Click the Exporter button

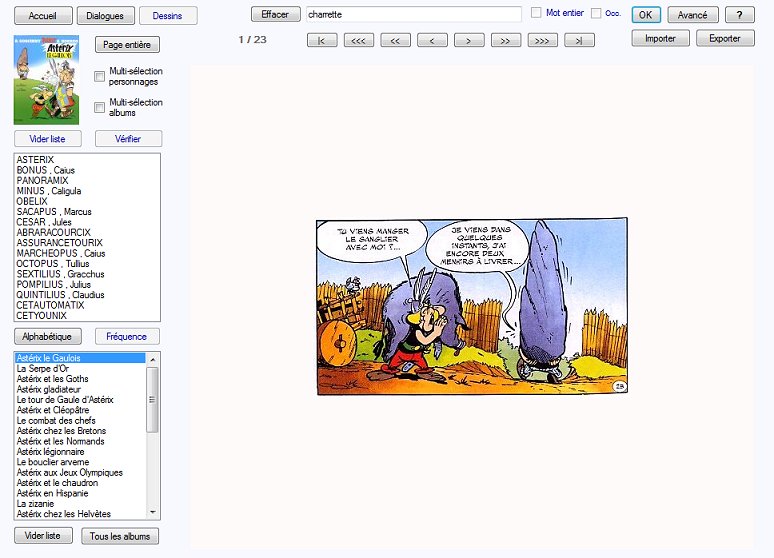coord(725,38)
